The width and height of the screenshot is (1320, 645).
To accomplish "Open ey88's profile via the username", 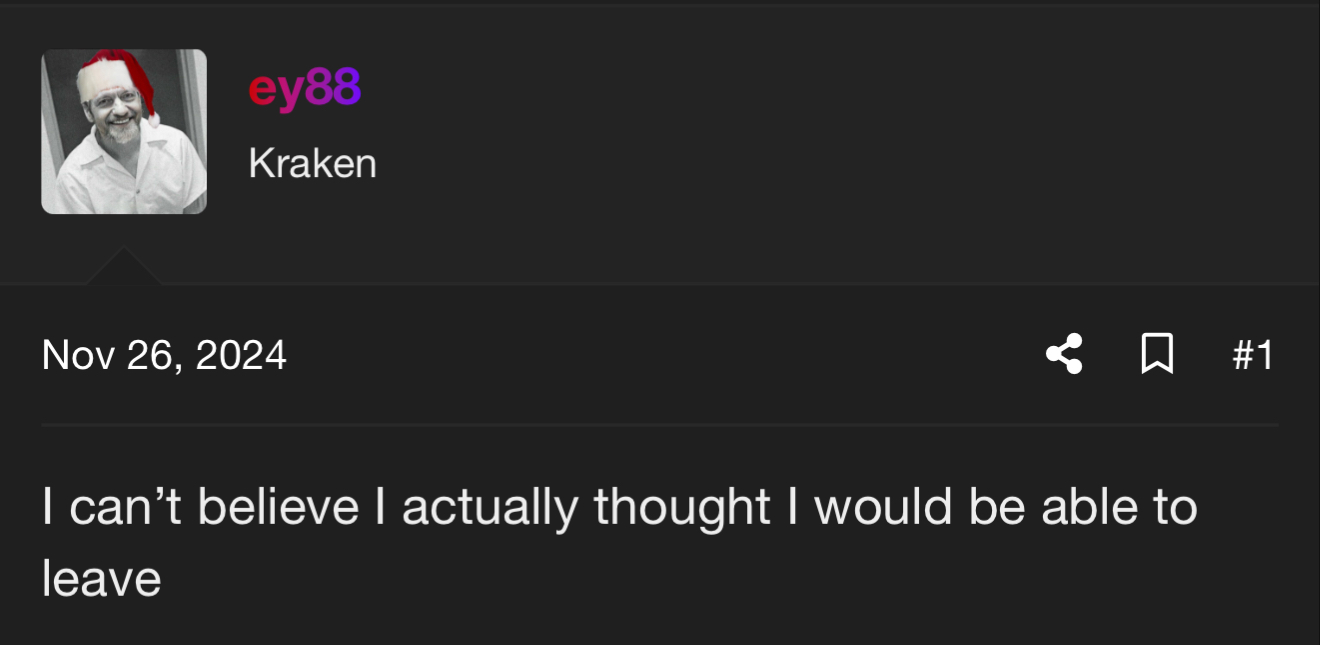I will tap(304, 88).
